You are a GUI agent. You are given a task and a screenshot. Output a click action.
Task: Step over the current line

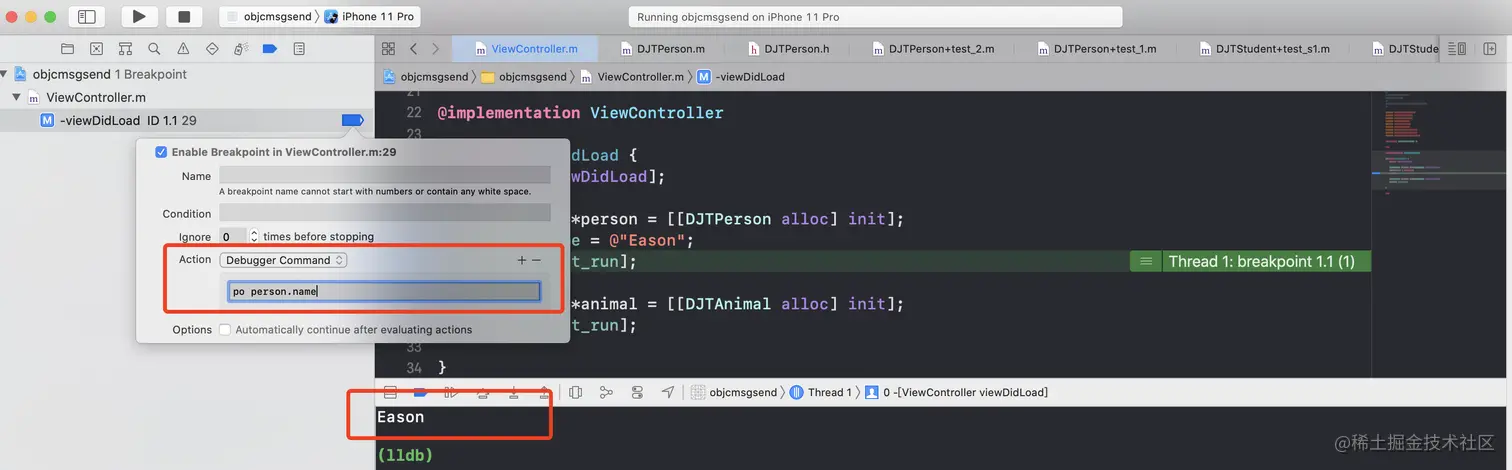[482, 392]
